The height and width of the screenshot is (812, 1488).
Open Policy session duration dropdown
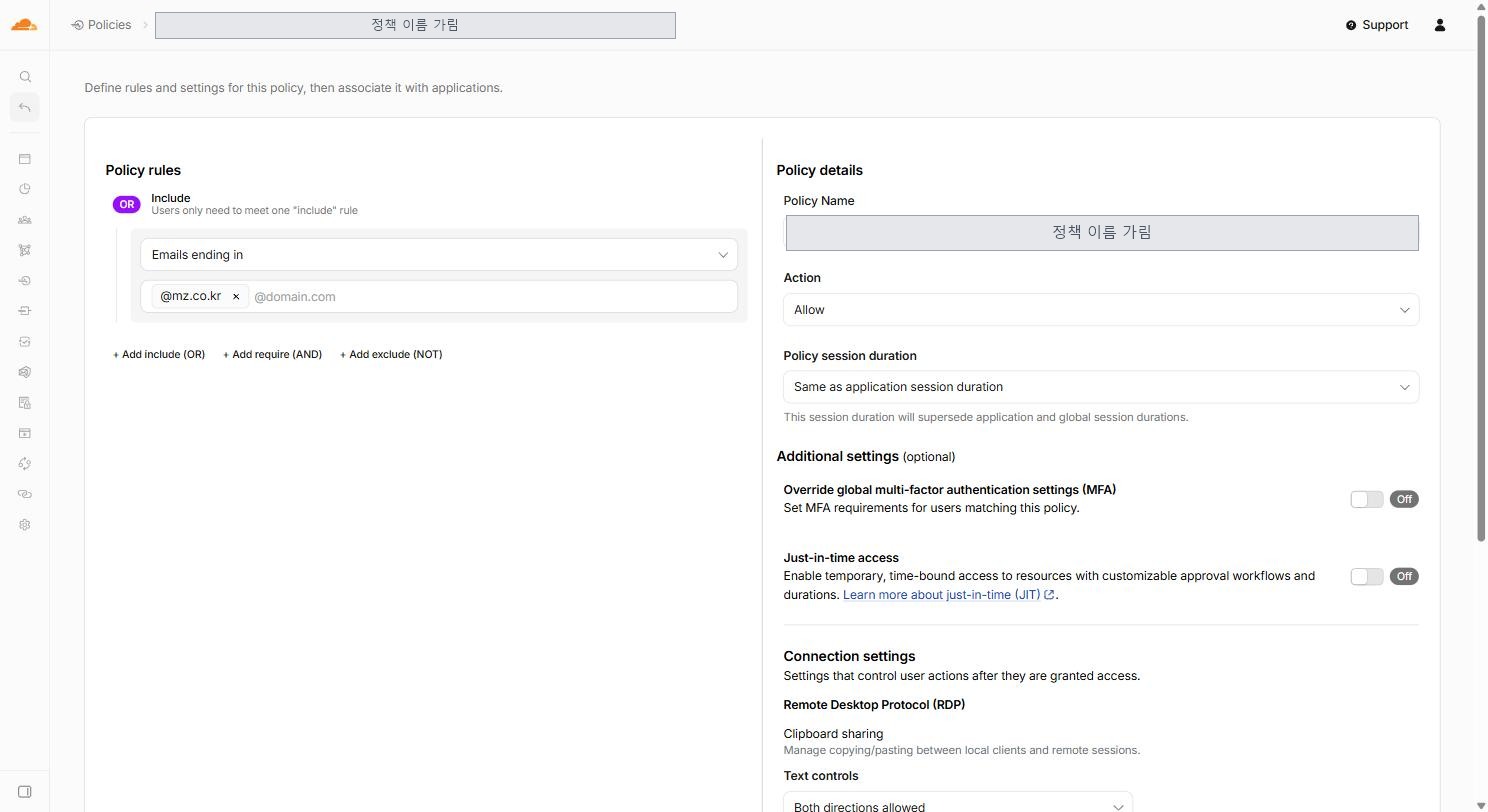click(1101, 387)
